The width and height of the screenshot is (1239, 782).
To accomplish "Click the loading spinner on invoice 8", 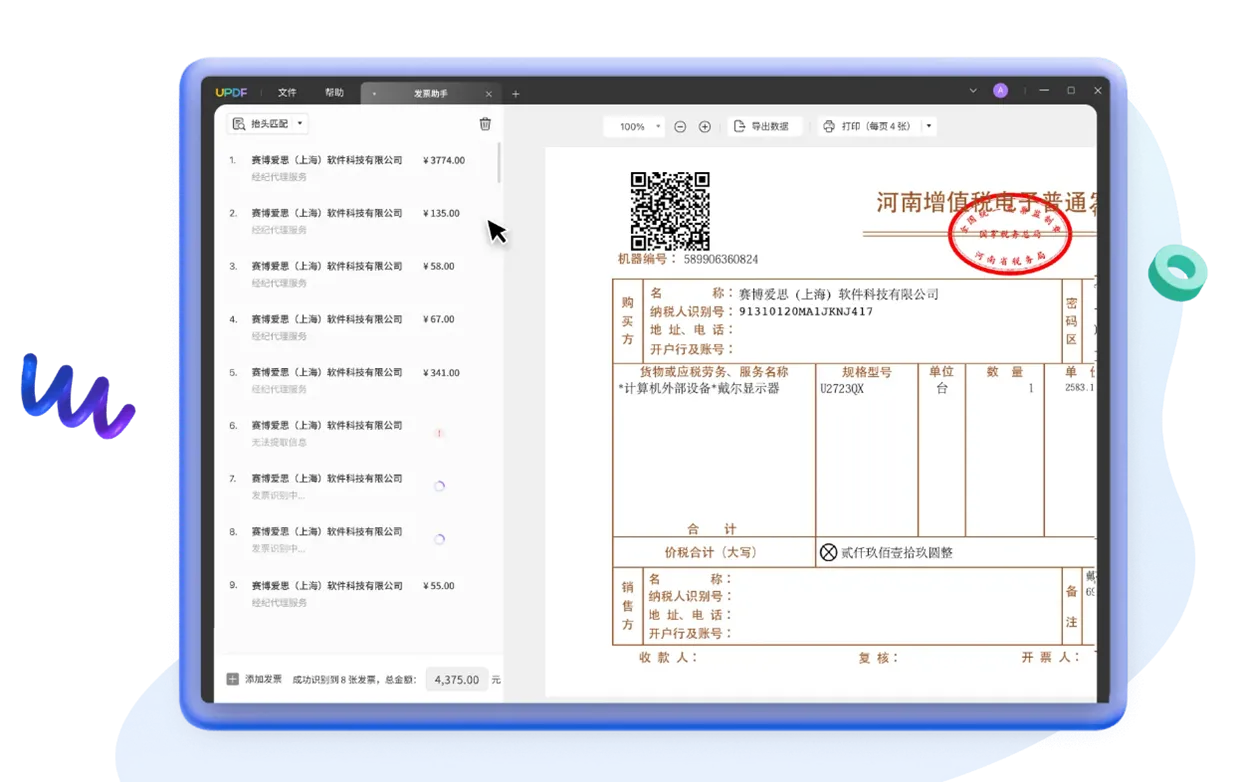I will (439, 539).
